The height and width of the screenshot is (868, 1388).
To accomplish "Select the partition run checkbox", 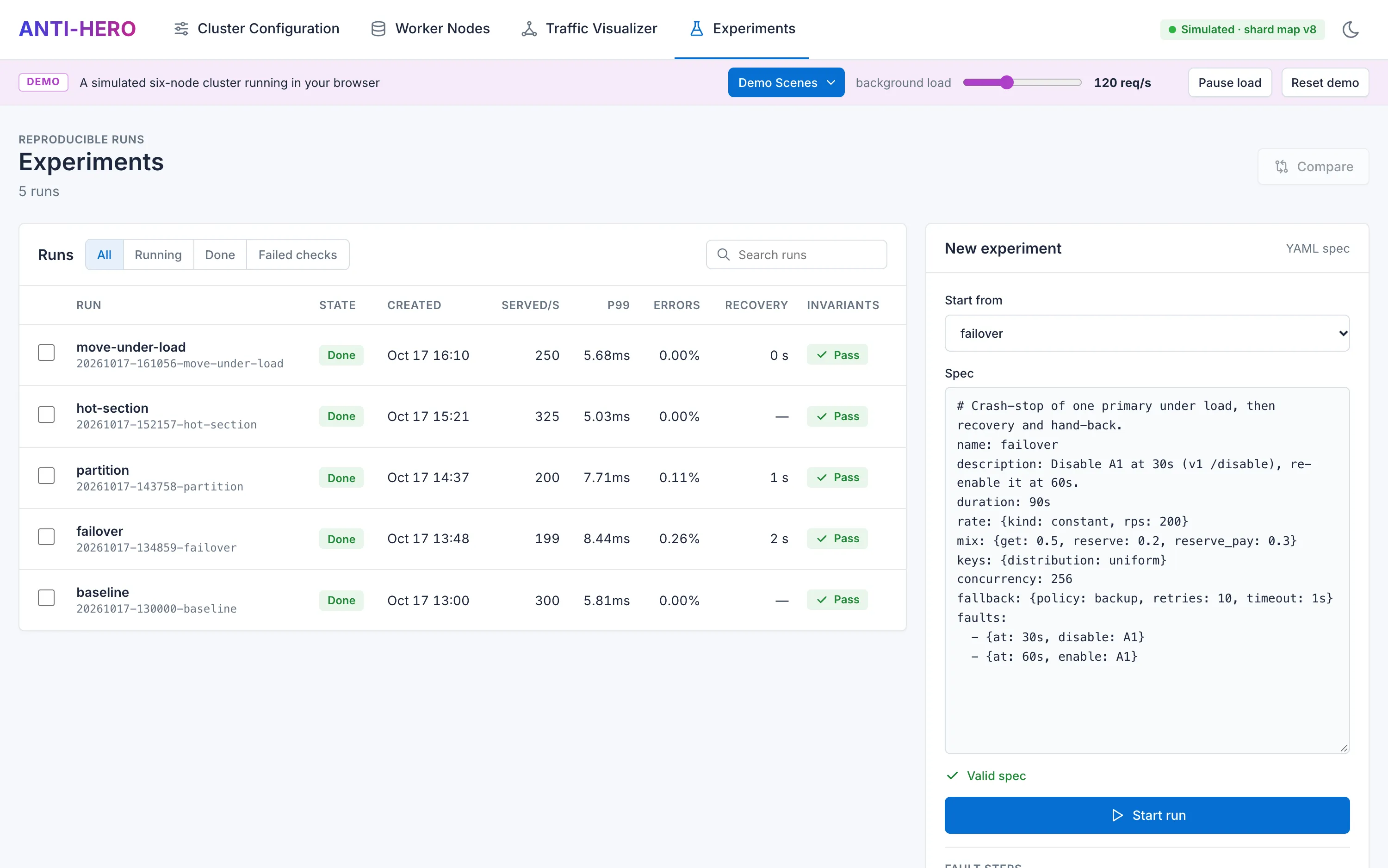I will 46,475.
